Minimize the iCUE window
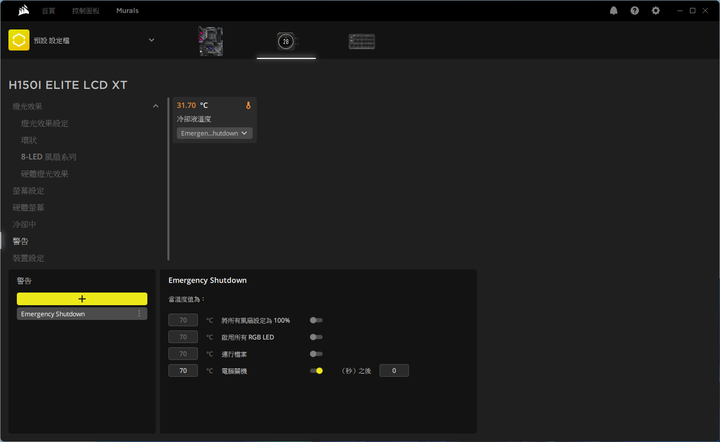Viewport: 720px width, 442px height. pyautogui.click(x=680, y=11)
